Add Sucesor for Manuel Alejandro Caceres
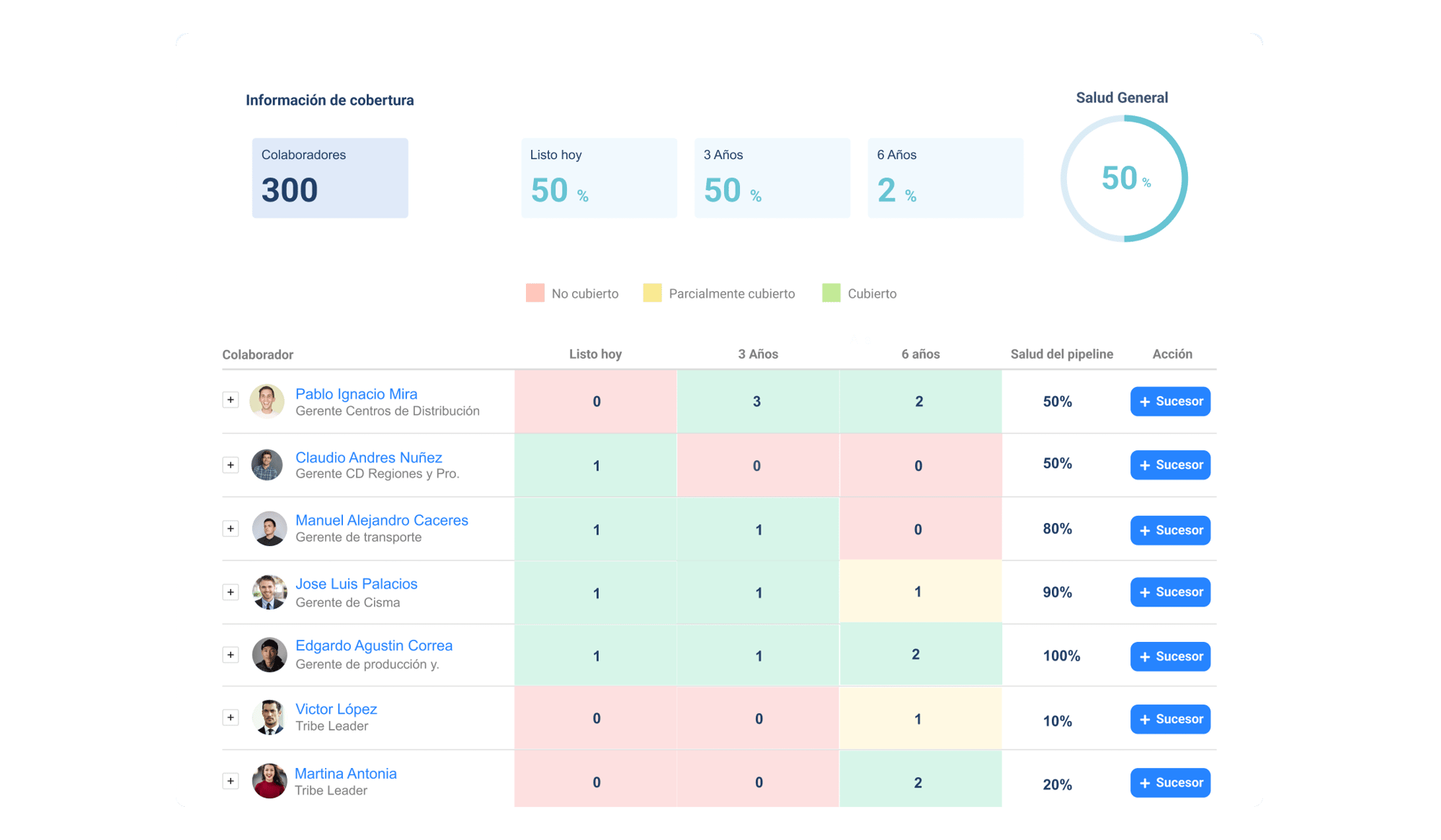The height and width of the screenshot is (840, 1441). pyautogui.click(x=1170, y=530)
